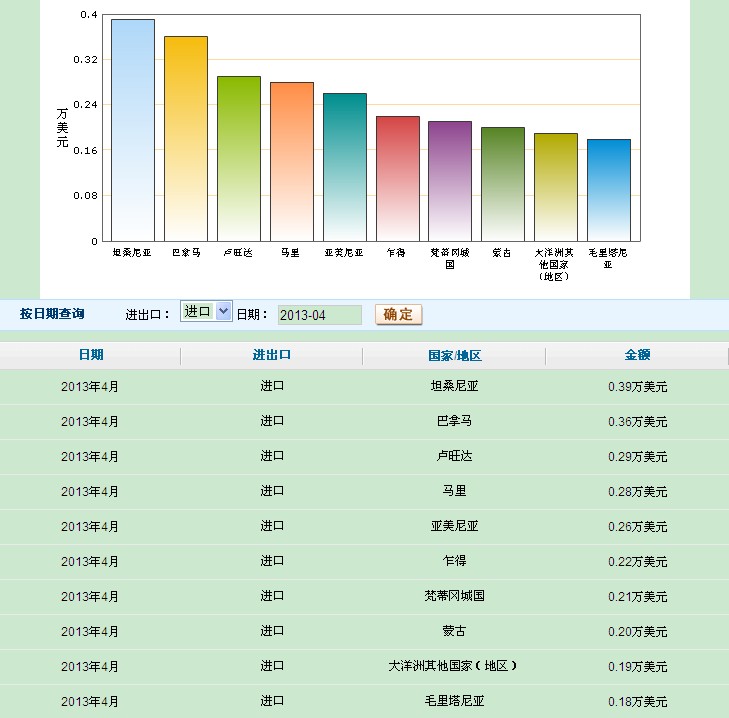Screen dimensions: 729x718
Task: Click the 确定 button
Action: point(398,315)
